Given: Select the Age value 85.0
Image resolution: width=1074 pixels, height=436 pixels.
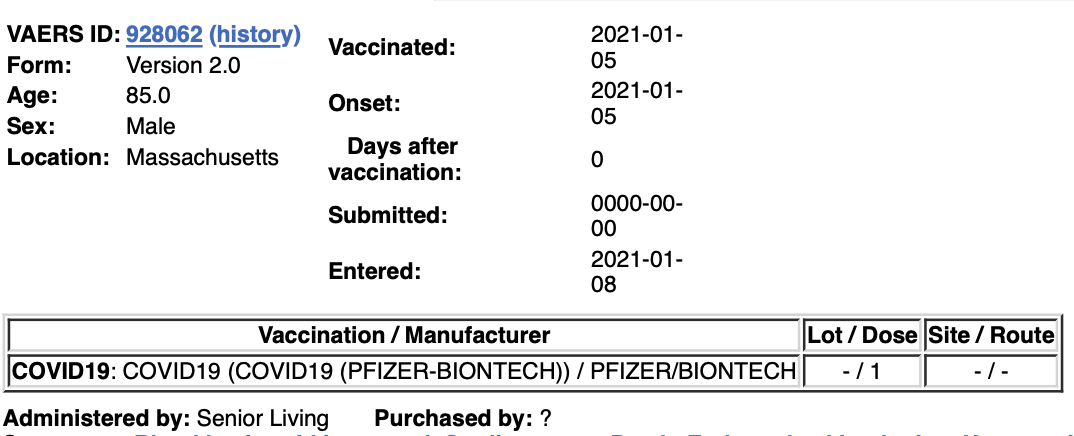Looking at the screenshot, I should (148, 96).
